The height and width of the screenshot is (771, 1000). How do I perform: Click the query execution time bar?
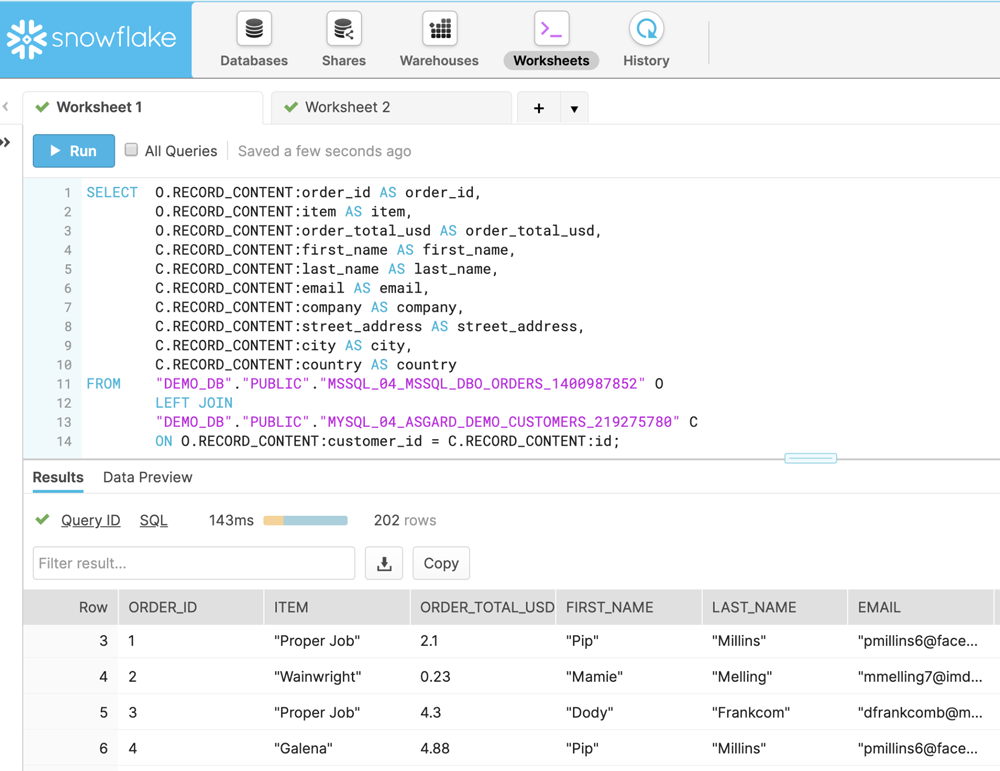(x=305, y=520)
